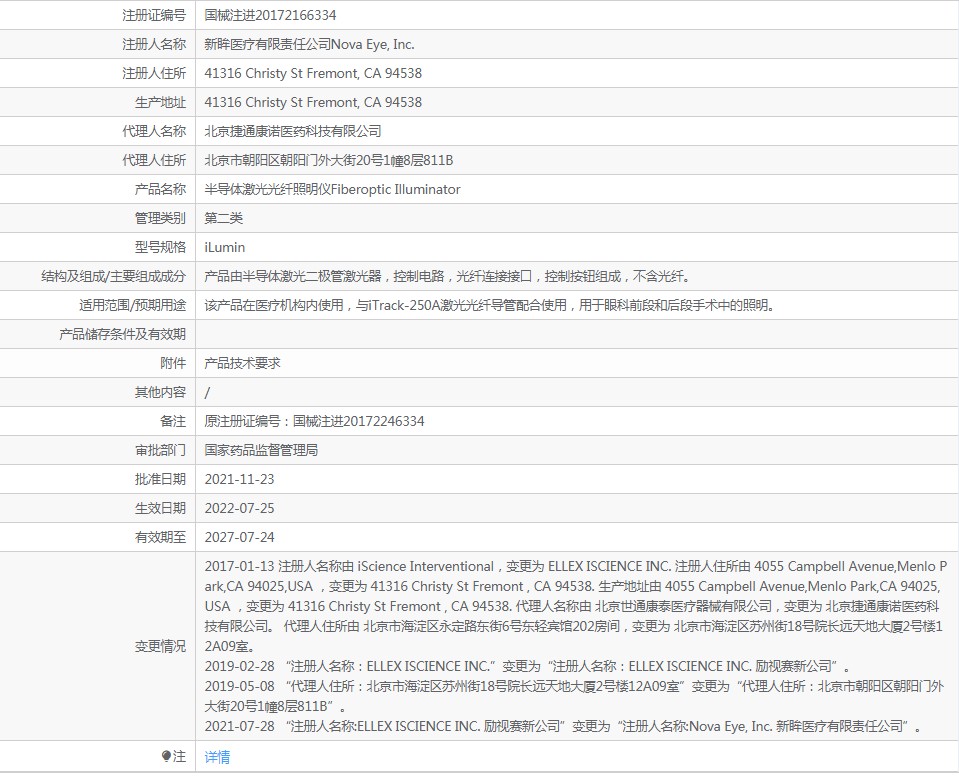Select effective date 2022-07-25

pos(239,508)
